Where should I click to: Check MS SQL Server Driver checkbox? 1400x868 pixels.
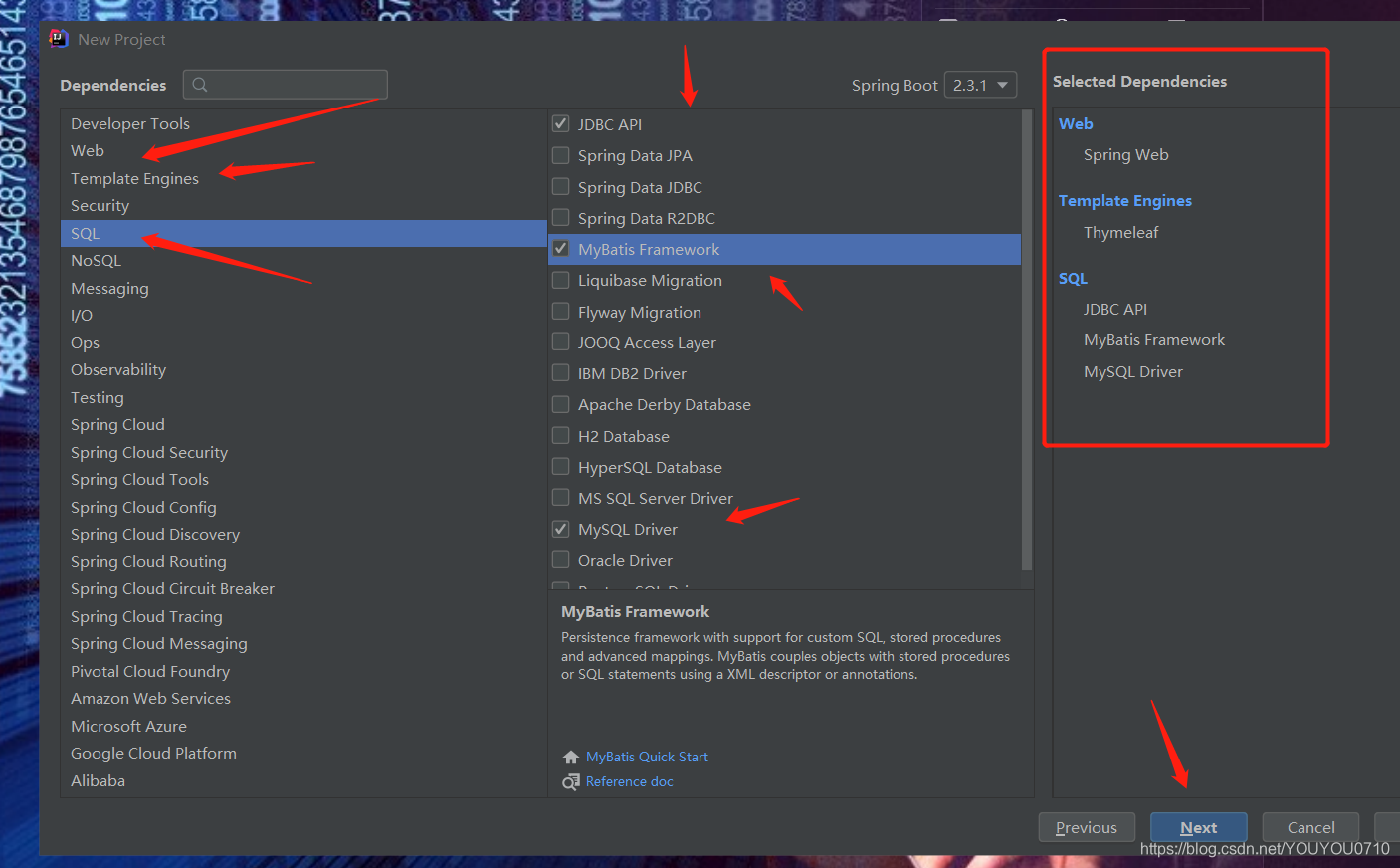click(561, 498)
